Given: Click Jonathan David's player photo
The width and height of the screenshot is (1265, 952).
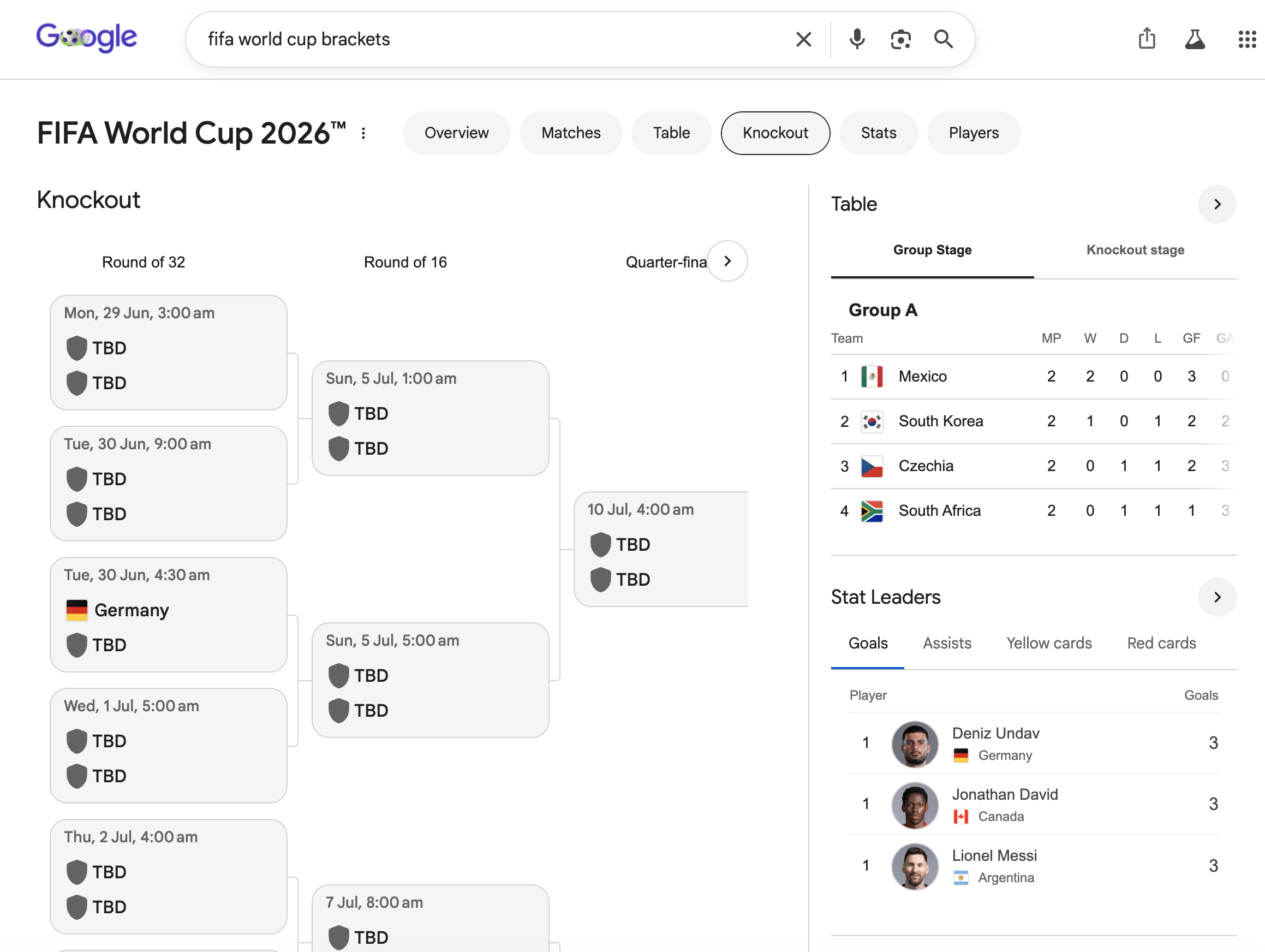Looking at the screenshot, I should (915, 805).
